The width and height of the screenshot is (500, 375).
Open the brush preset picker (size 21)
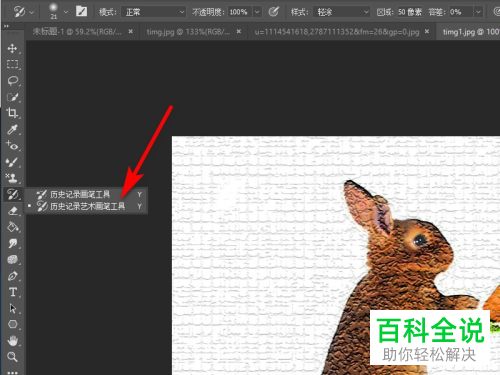[53, 11]
